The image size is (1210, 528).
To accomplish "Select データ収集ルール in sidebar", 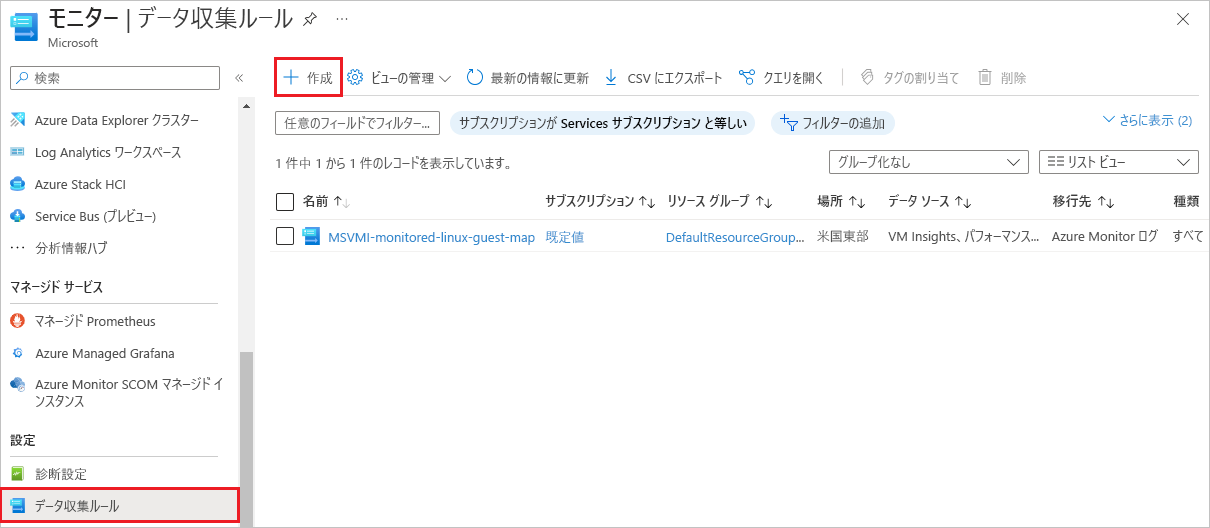I will click(120, 506).
